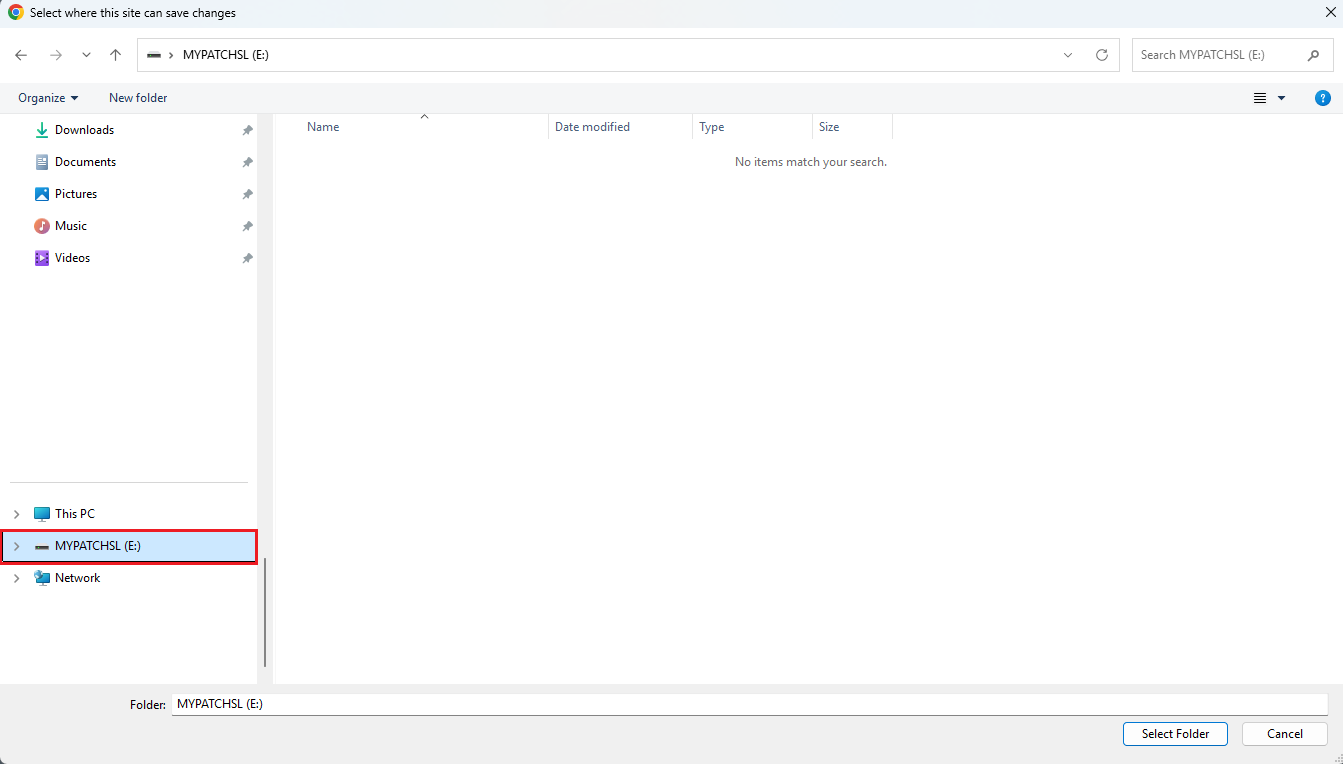Viewport: 1343px width, 764px height.
Task: Unpin Downloads from quick access
Action: pos(246,130)
